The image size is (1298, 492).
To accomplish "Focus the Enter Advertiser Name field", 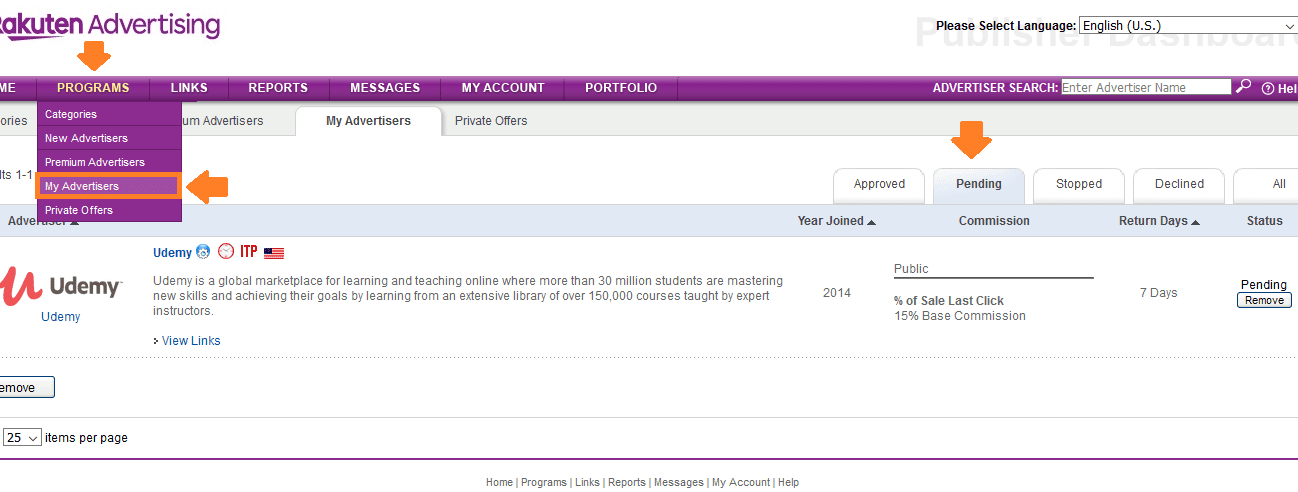I will point(1146,87).
